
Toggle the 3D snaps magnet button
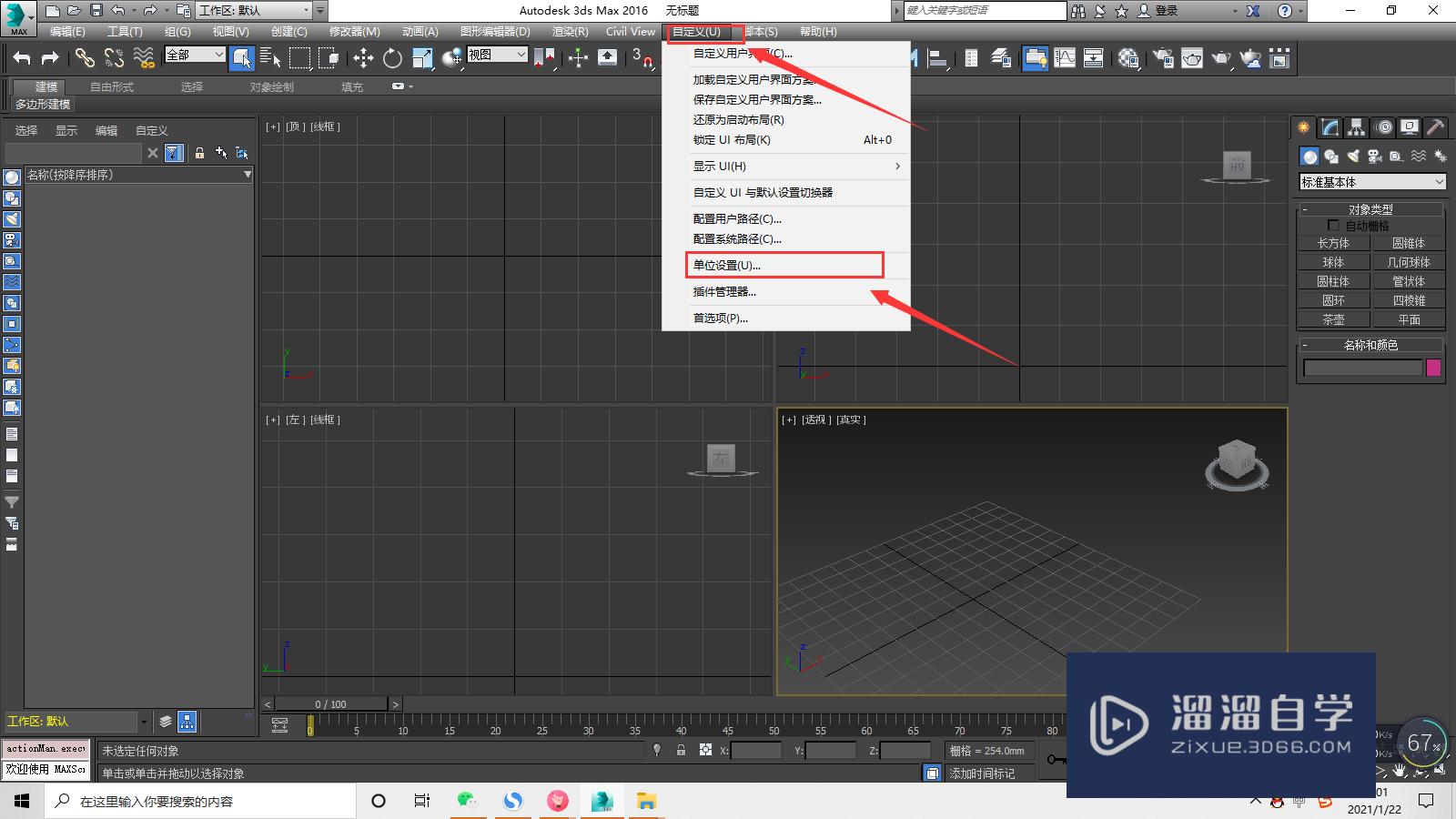click(642, 59)
